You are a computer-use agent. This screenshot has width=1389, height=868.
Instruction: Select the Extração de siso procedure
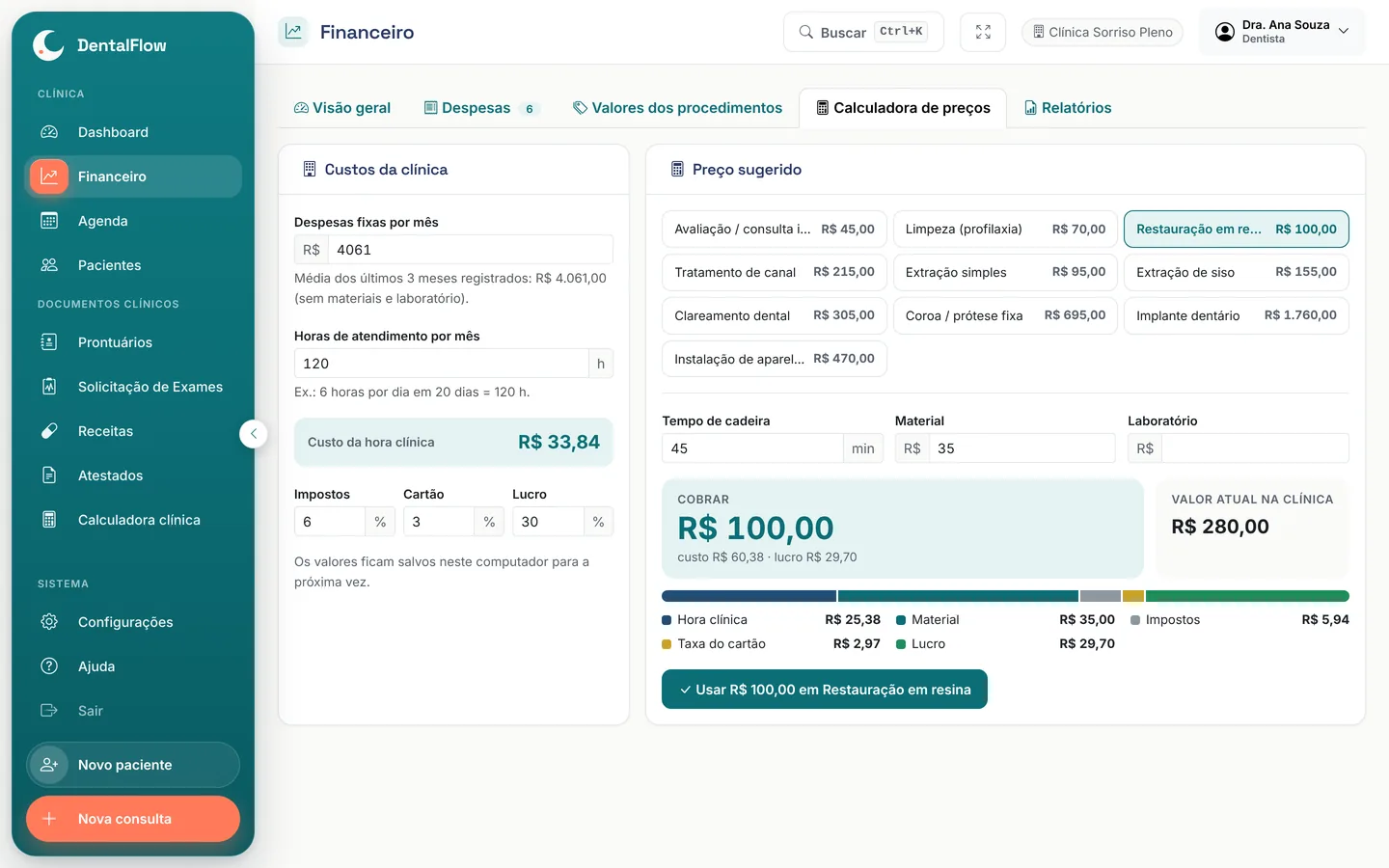1237,272
